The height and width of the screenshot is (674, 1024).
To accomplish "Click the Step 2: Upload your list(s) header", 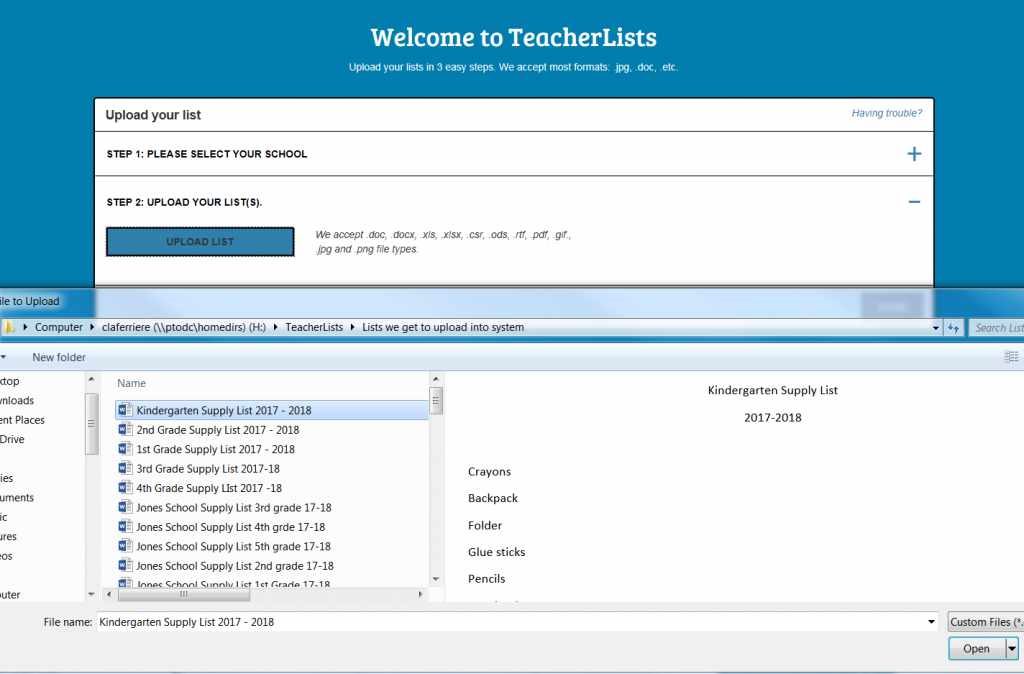I will (184, 202).
